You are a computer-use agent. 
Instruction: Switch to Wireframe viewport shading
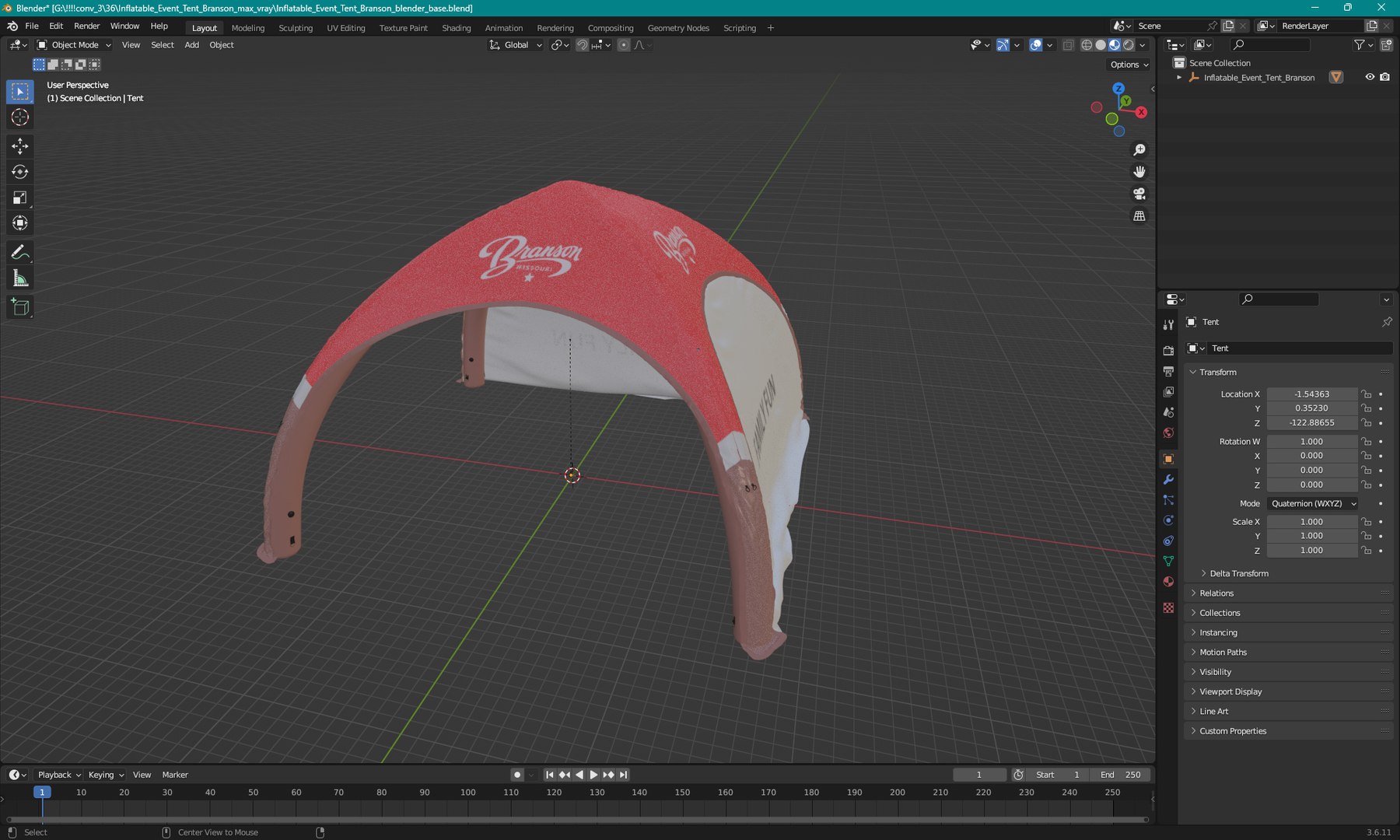(1087, 45)
